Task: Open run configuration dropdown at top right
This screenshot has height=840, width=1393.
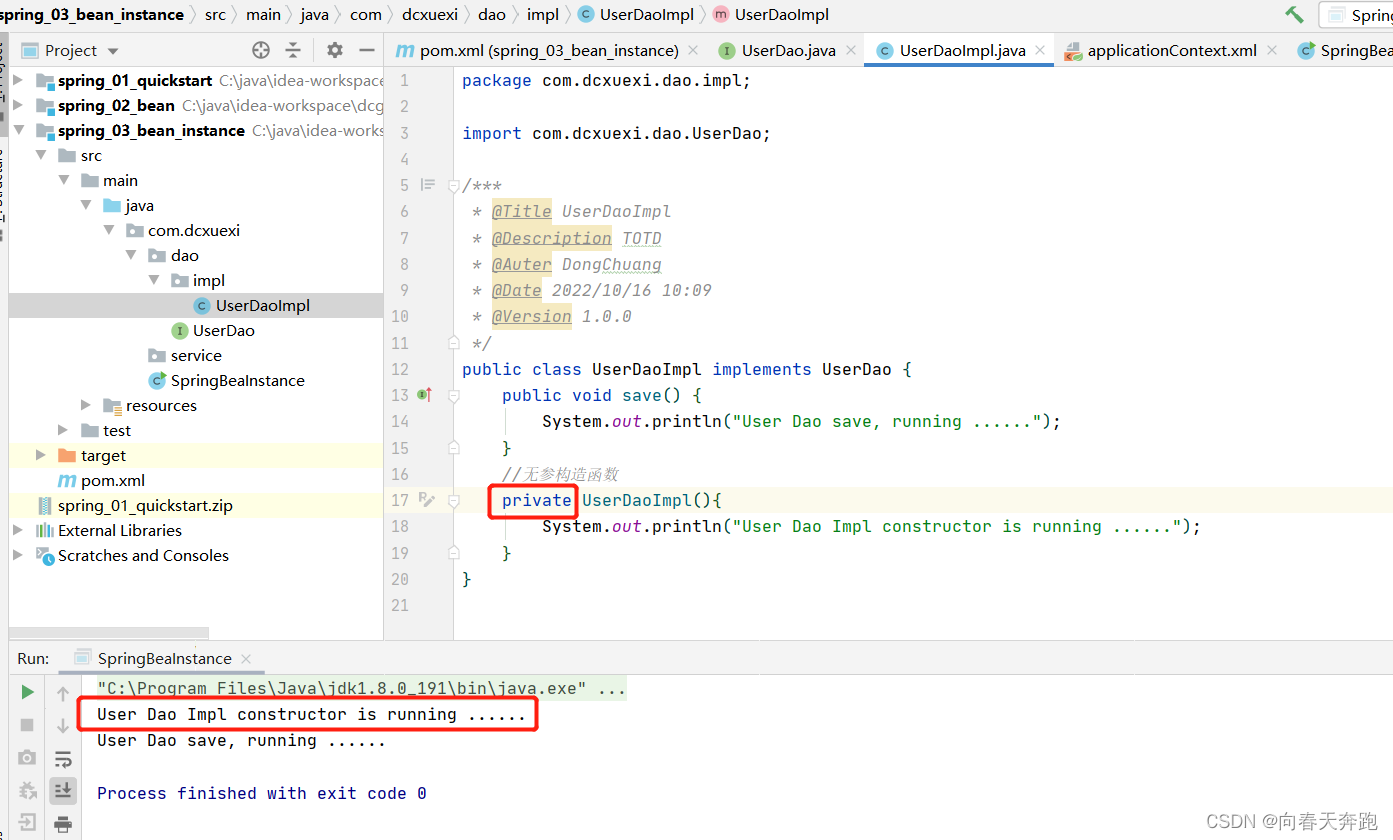Action: tap(1356, 15)
